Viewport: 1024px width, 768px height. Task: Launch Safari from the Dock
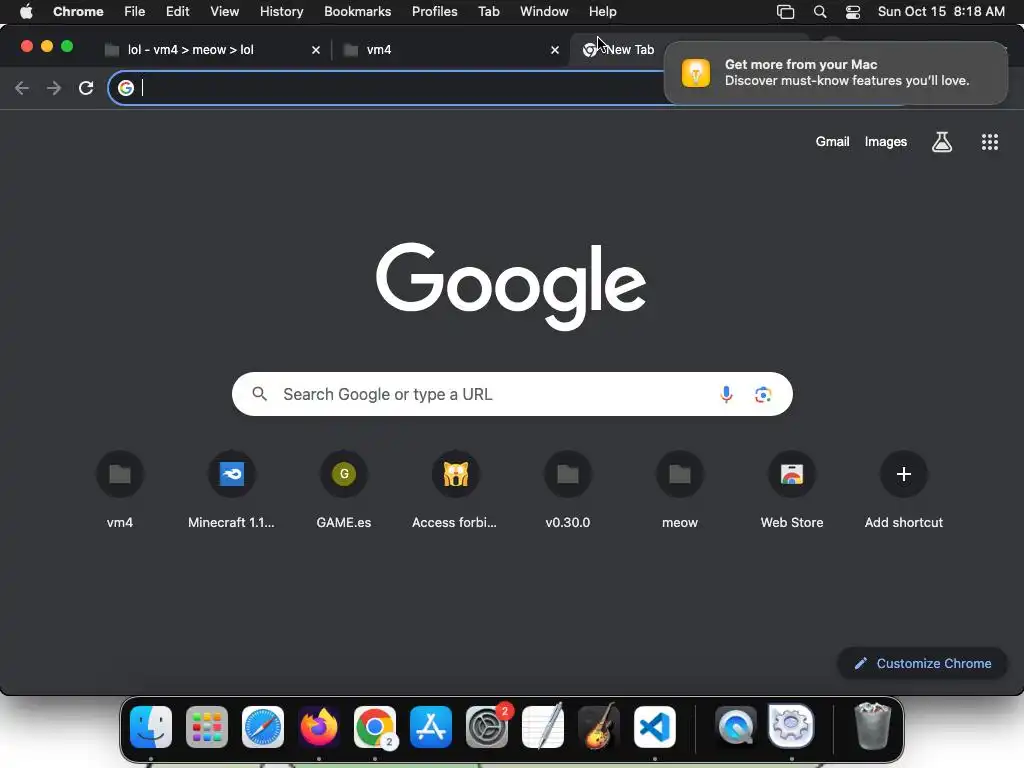(x=263, y=727)
